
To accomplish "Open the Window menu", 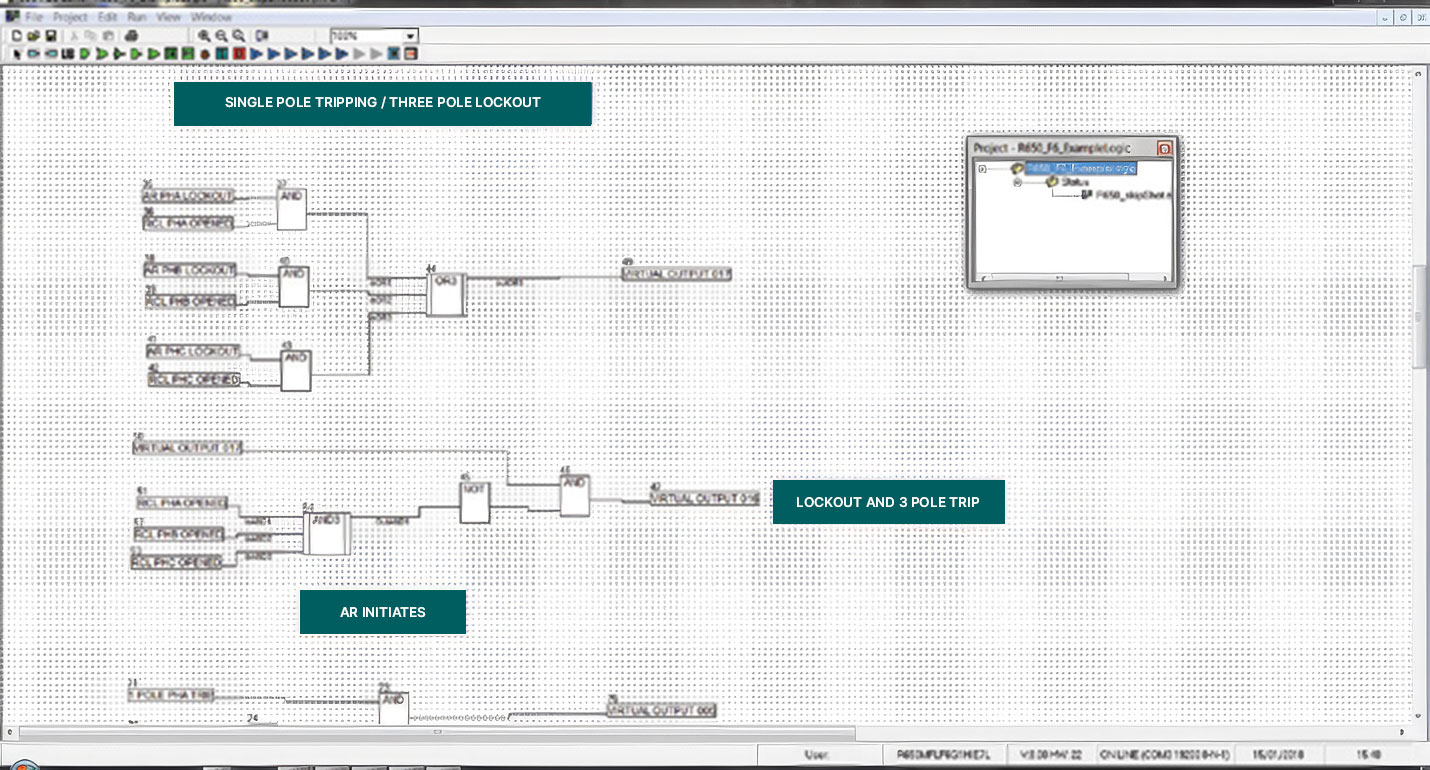I will [211, 17].
